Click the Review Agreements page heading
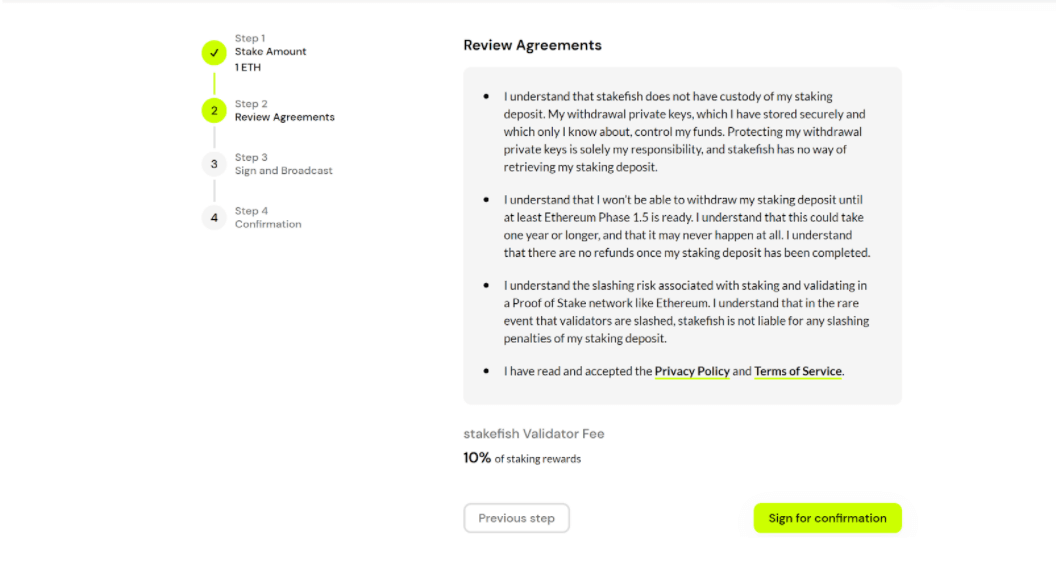The image size is (1058, 569). pos(532,45)
